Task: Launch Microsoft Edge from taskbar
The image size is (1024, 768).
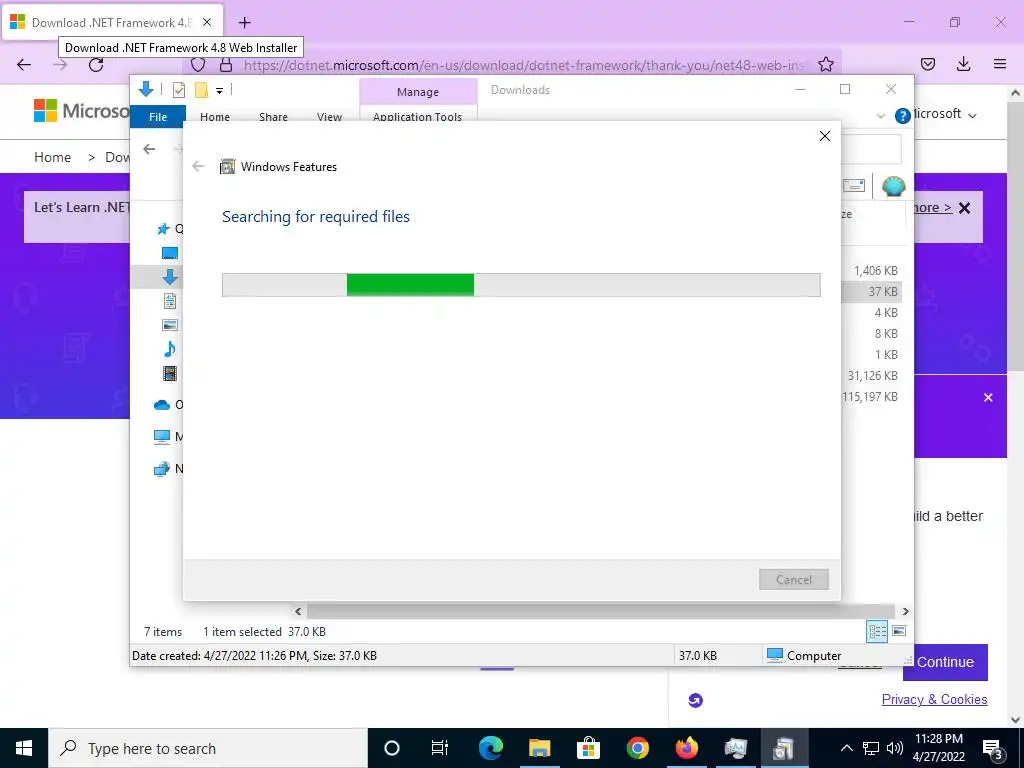Action: click(491, 748)
